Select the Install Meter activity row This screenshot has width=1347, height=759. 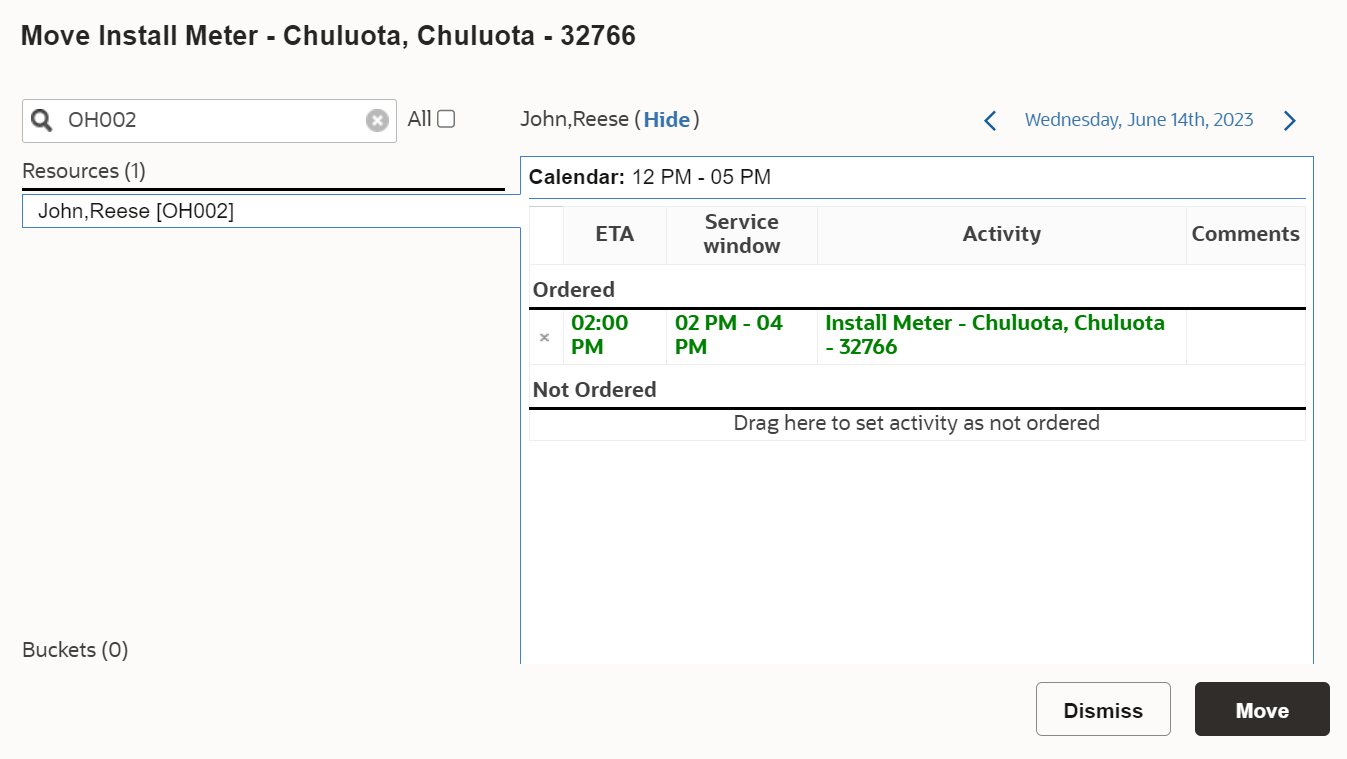[917, 336]
